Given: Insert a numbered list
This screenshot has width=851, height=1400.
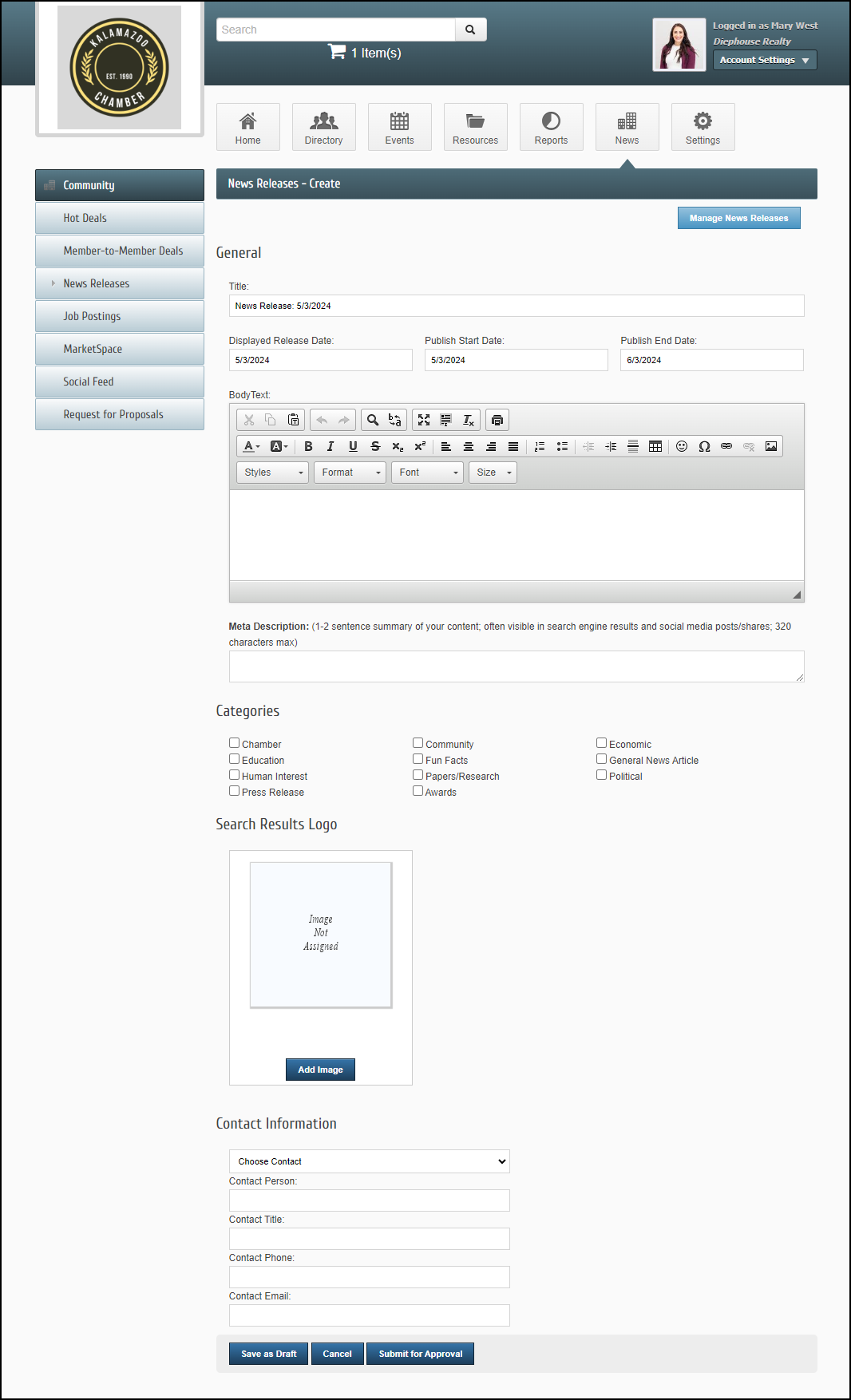Looking at the screenshot, I should [540, 446].
